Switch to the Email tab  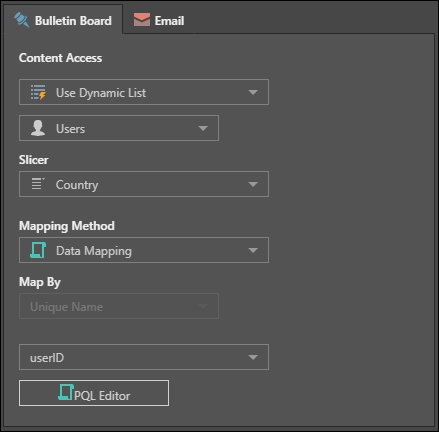[159, 20]
